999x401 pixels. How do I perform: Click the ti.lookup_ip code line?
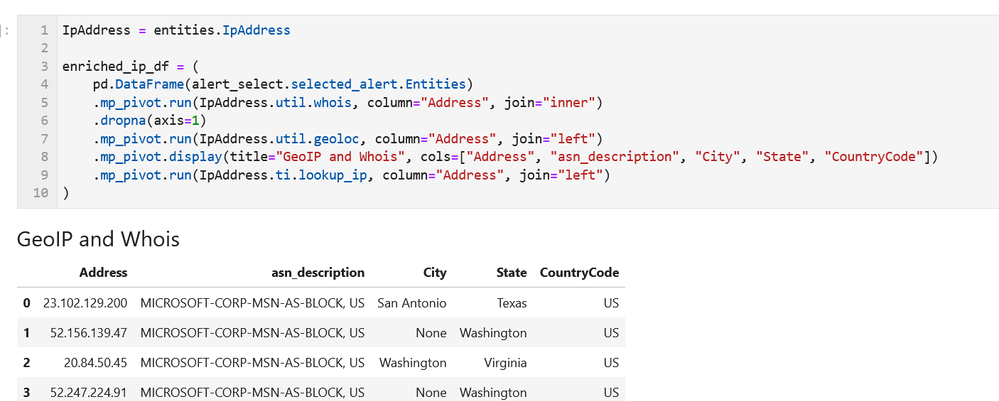(351, 175)
